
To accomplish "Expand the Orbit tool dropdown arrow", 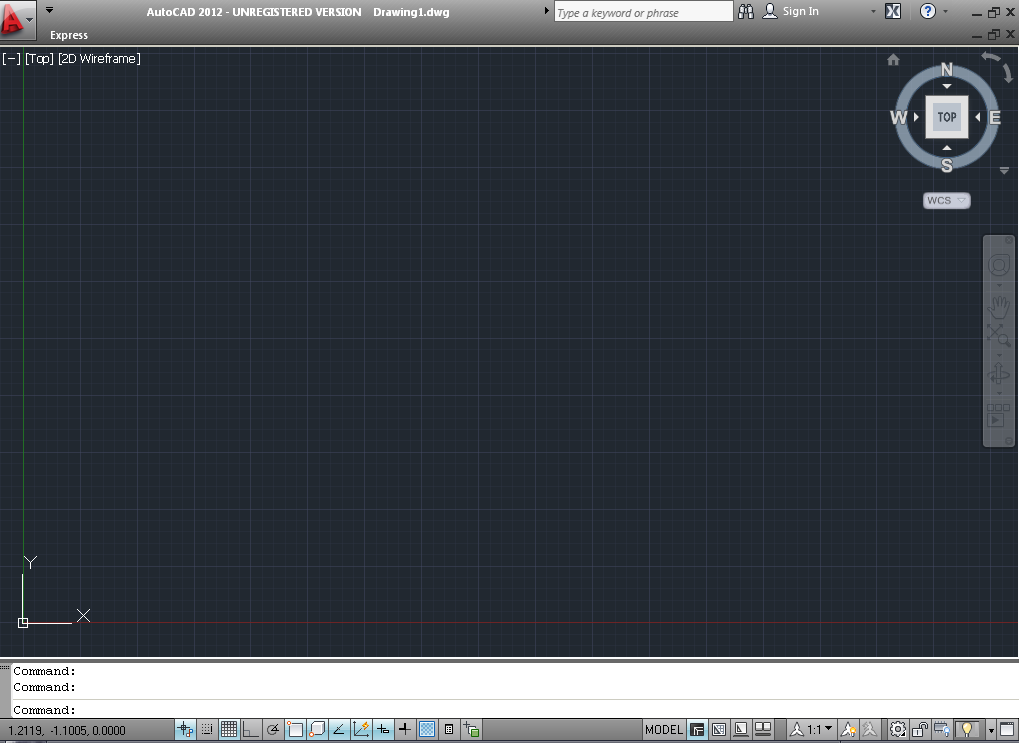I will [1000, 393].
